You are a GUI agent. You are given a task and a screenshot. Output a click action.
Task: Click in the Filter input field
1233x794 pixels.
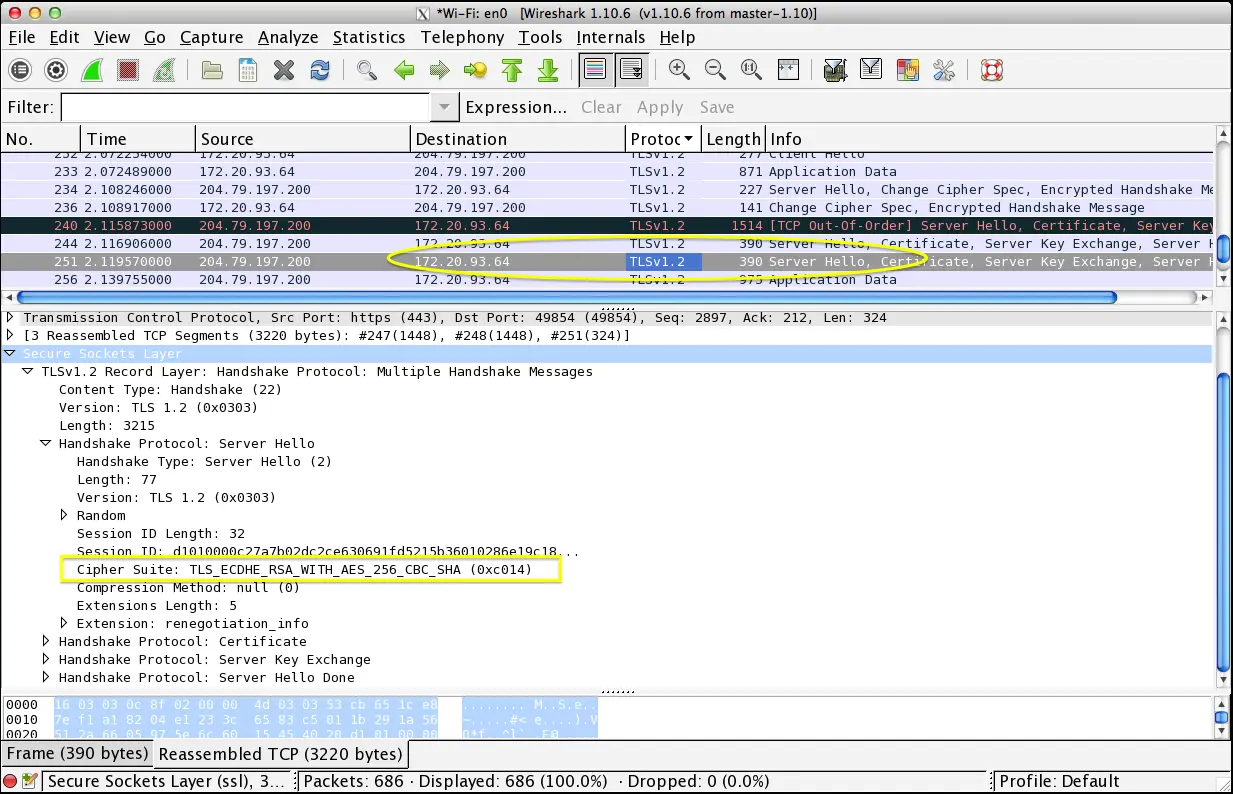pos(245,107)
